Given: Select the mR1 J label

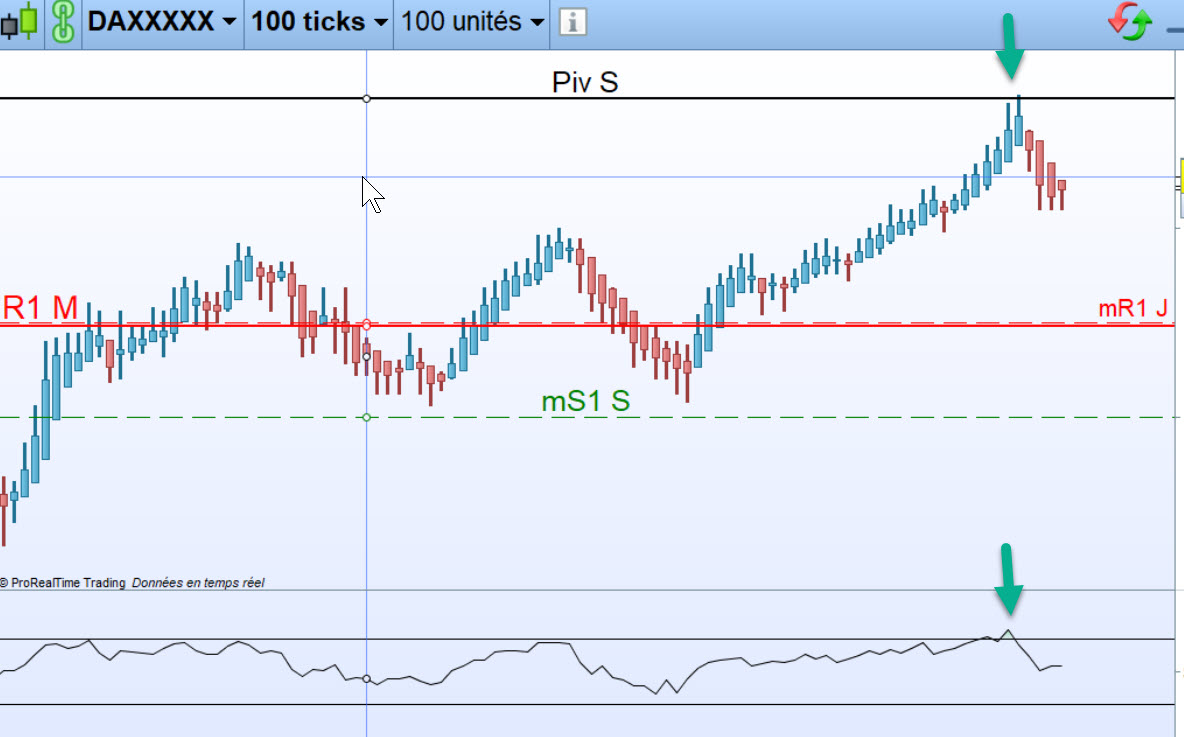Looking at the screenshot, I should [1133, 308].
